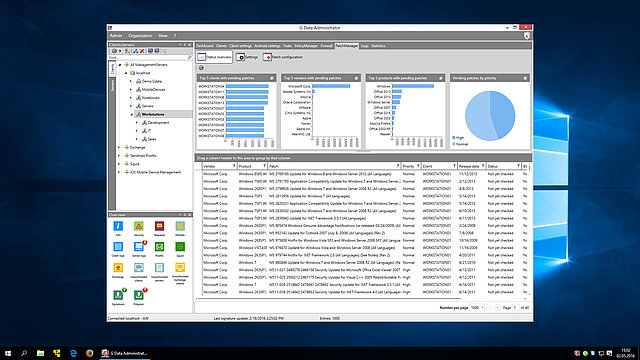Expand the MobileDevices tree node
The image size is (640, 360).
click(131, 89)
